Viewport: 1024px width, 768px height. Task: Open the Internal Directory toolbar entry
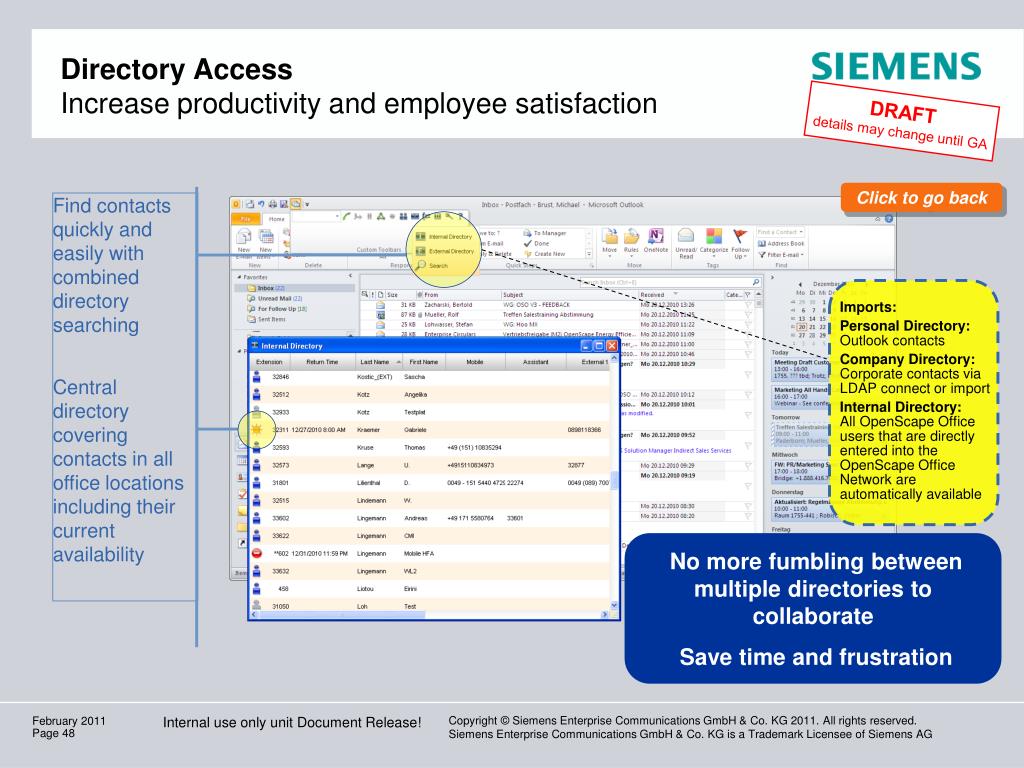pos(445,237)
